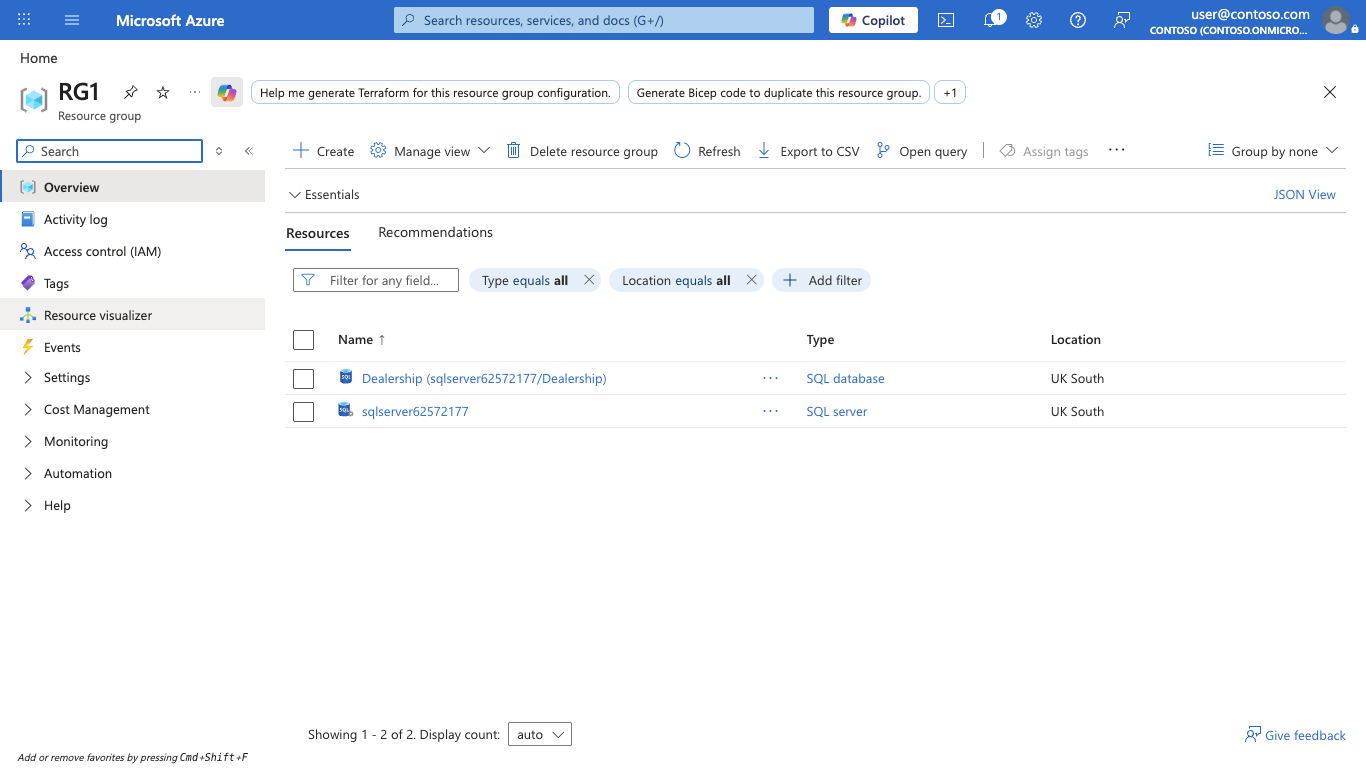Viewport: 1366px width, 768px height.
Task: Click Delete resource group
Action: (582, 151)
